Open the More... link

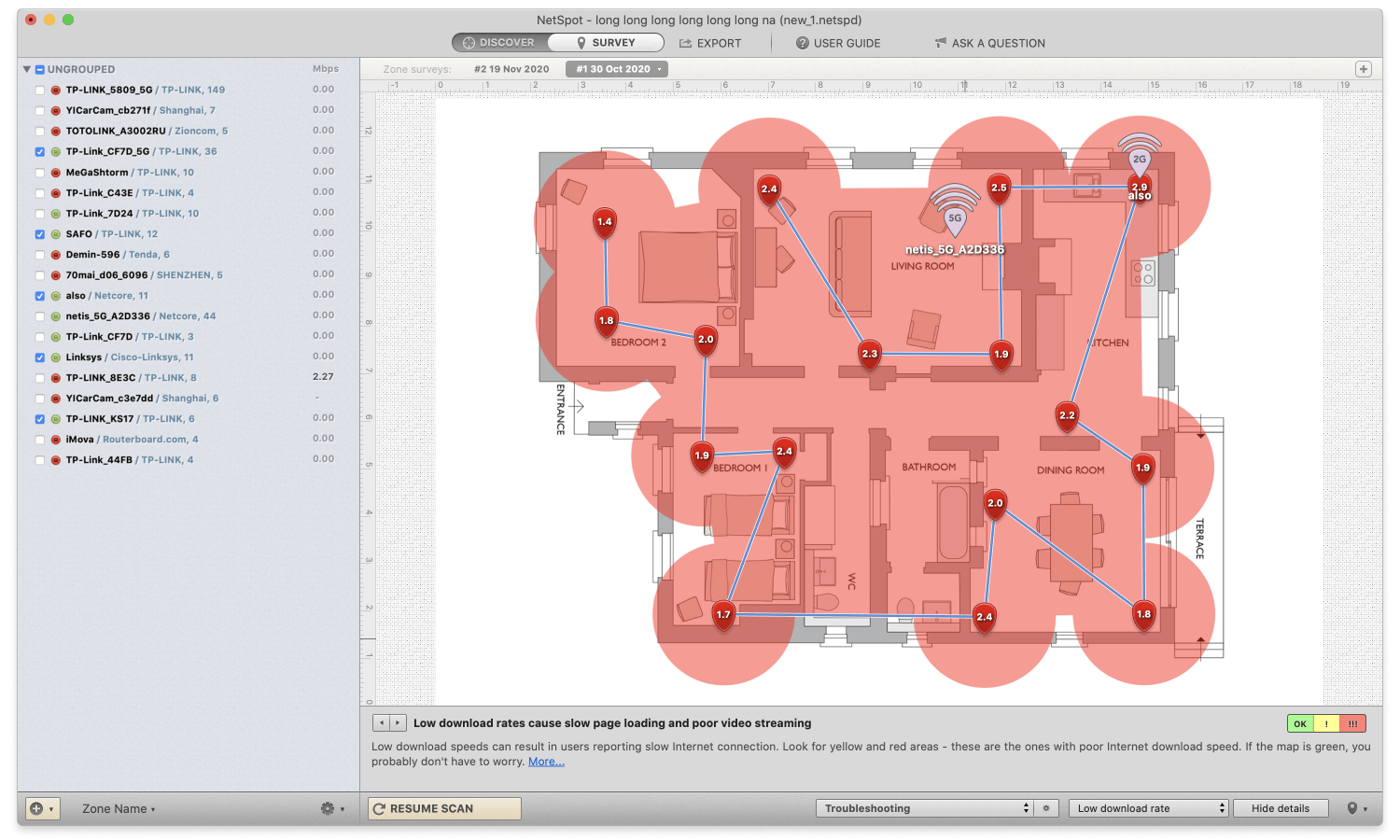point(546,762)
